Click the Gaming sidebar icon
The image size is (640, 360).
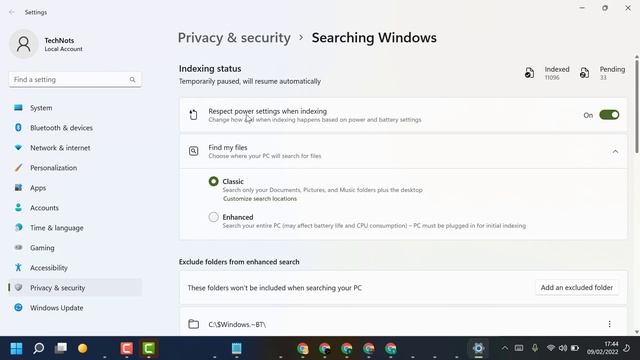[18, 247]
